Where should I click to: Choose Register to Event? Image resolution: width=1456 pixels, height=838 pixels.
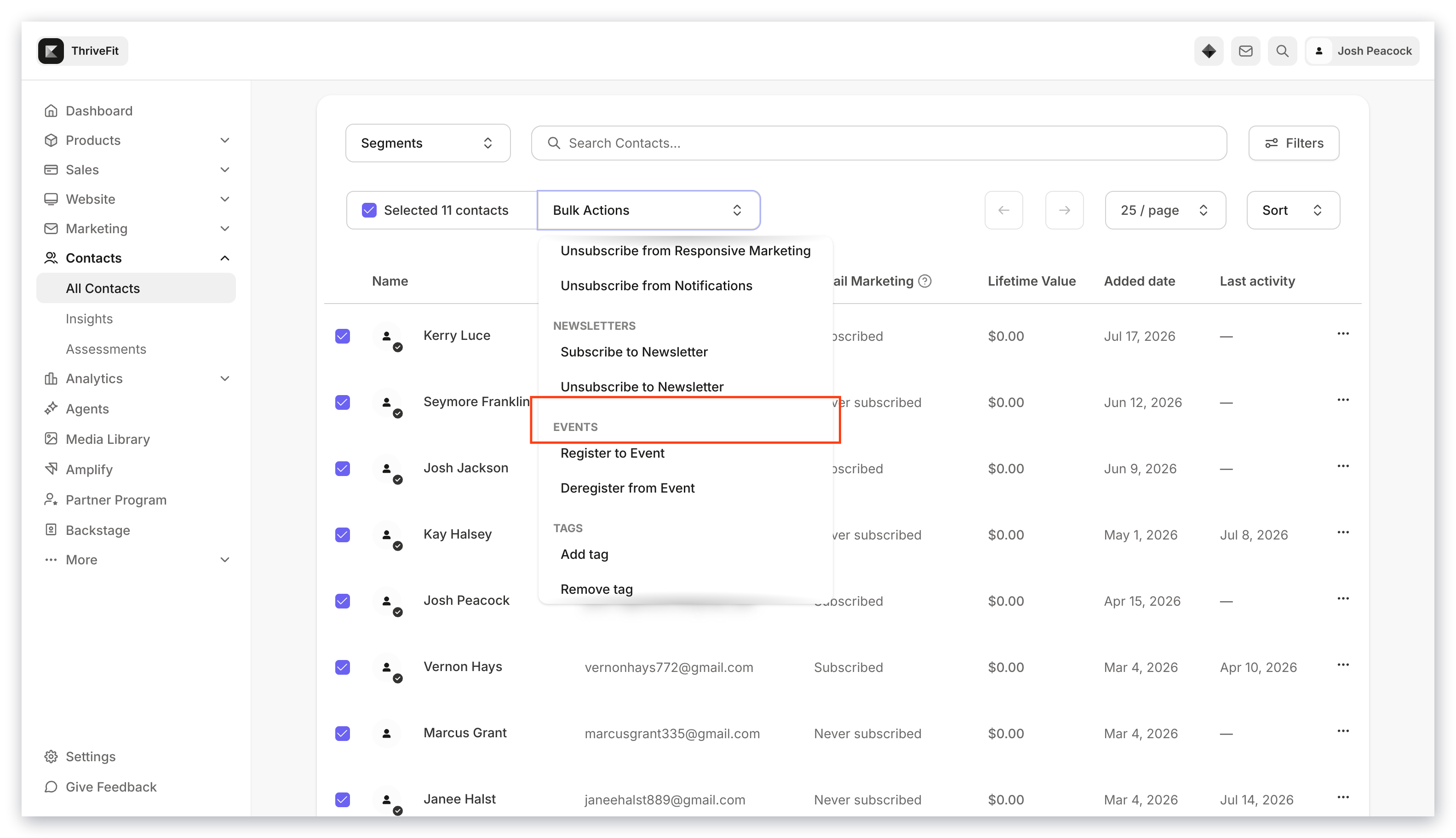612,453
